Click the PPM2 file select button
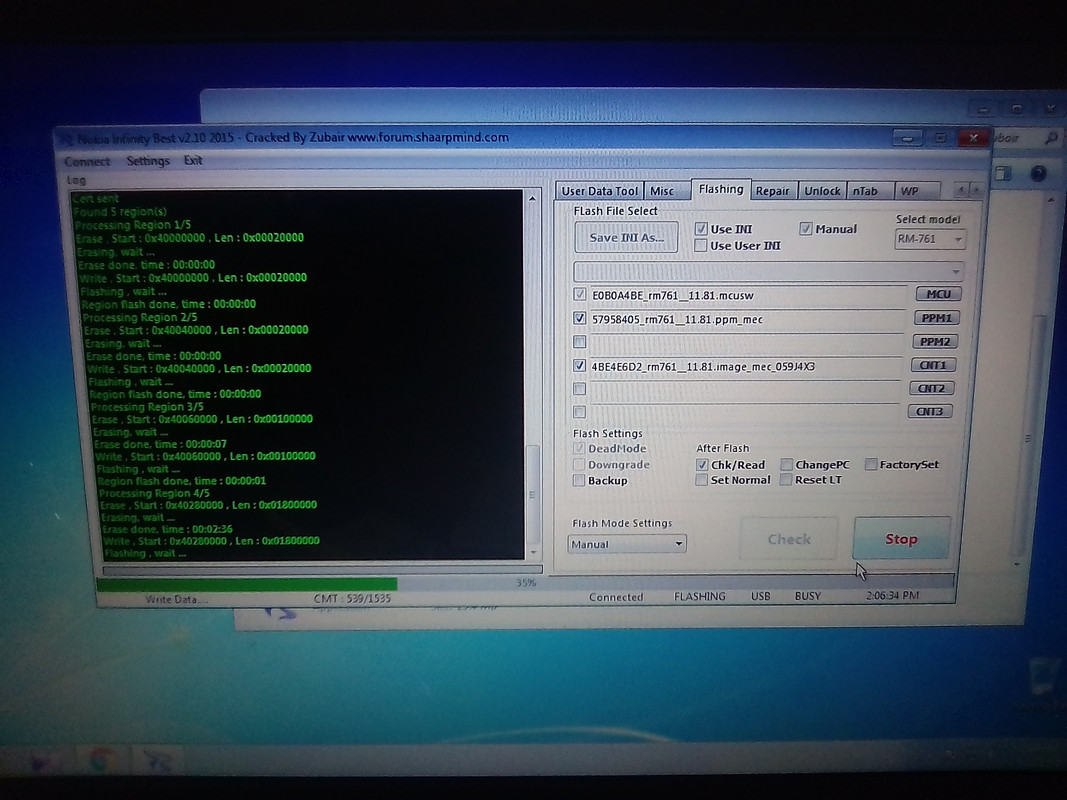The height and width of the screenshot is (800, 1067). [935, 341]
